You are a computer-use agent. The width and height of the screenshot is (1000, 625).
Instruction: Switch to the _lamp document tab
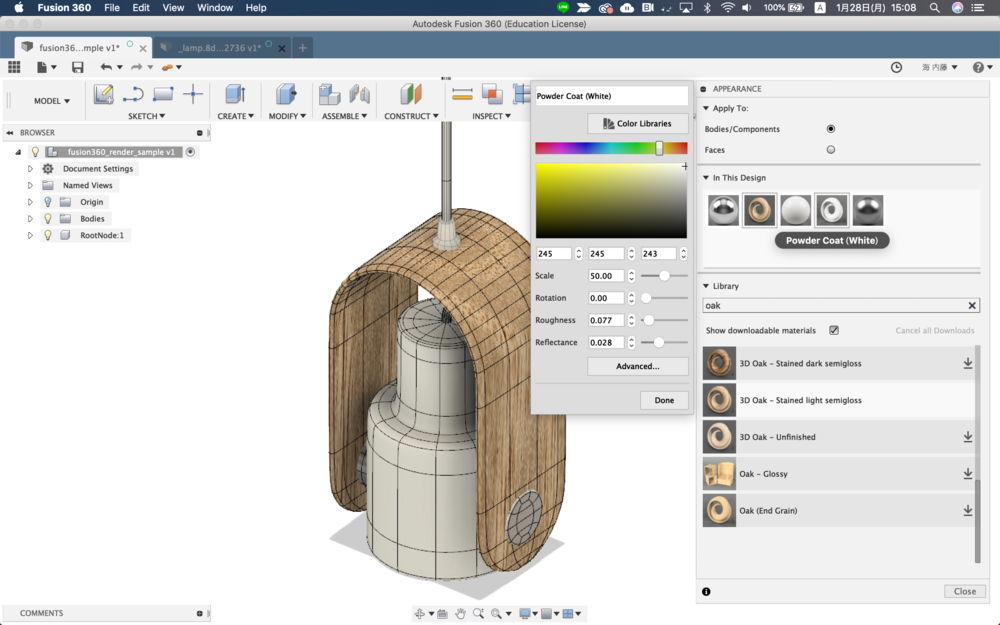coord(218,47)
